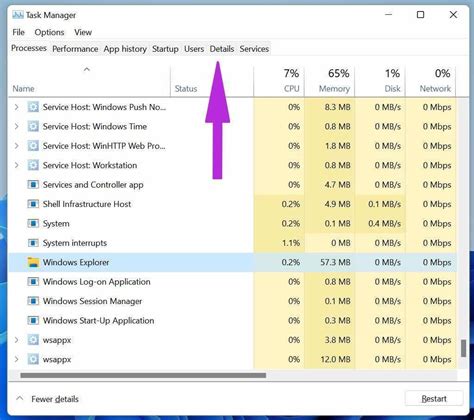This screenshot has height=420, width=474.
Task: Click the Service Host: Windows Push No... gear icon
Action: (x=33, y=107)
